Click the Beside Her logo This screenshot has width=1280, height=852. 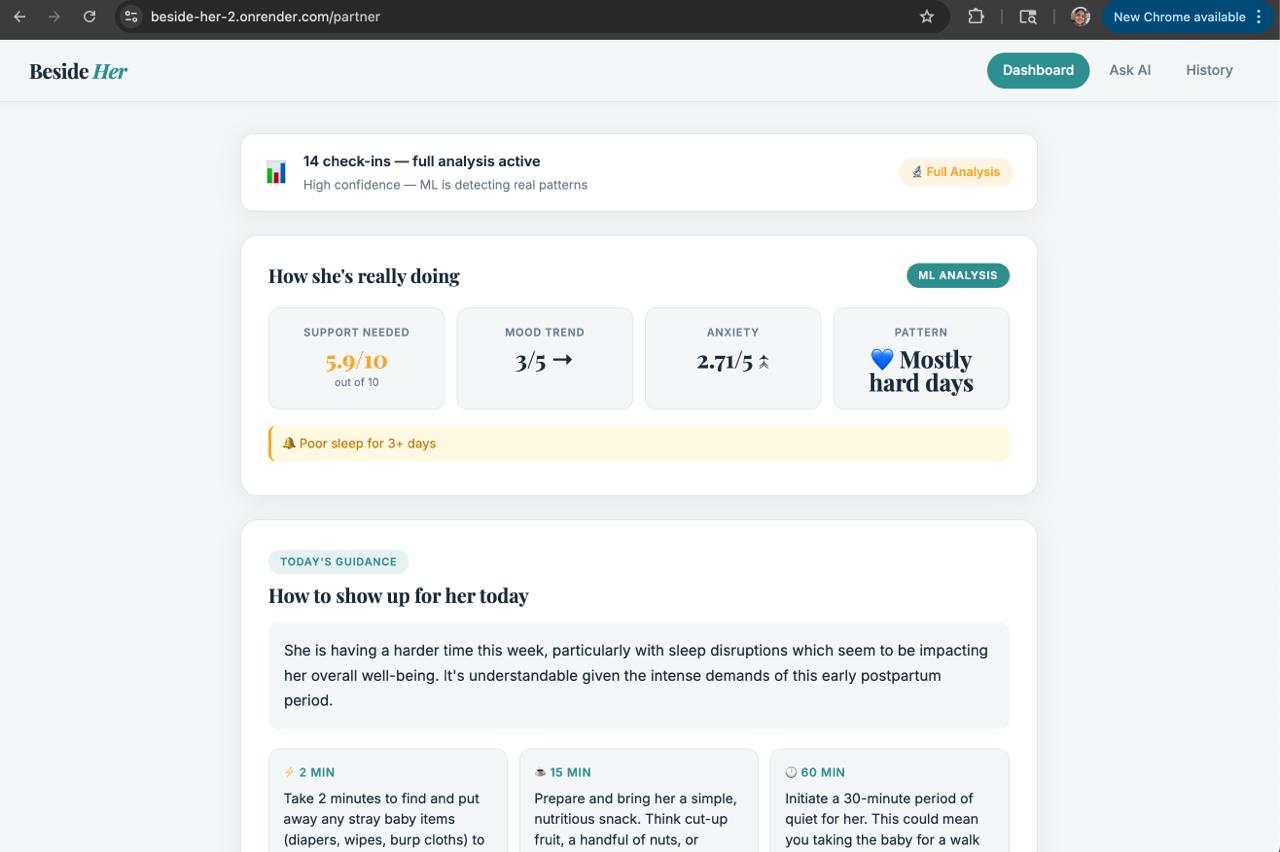pyautogui.click(x=78, y=71)
